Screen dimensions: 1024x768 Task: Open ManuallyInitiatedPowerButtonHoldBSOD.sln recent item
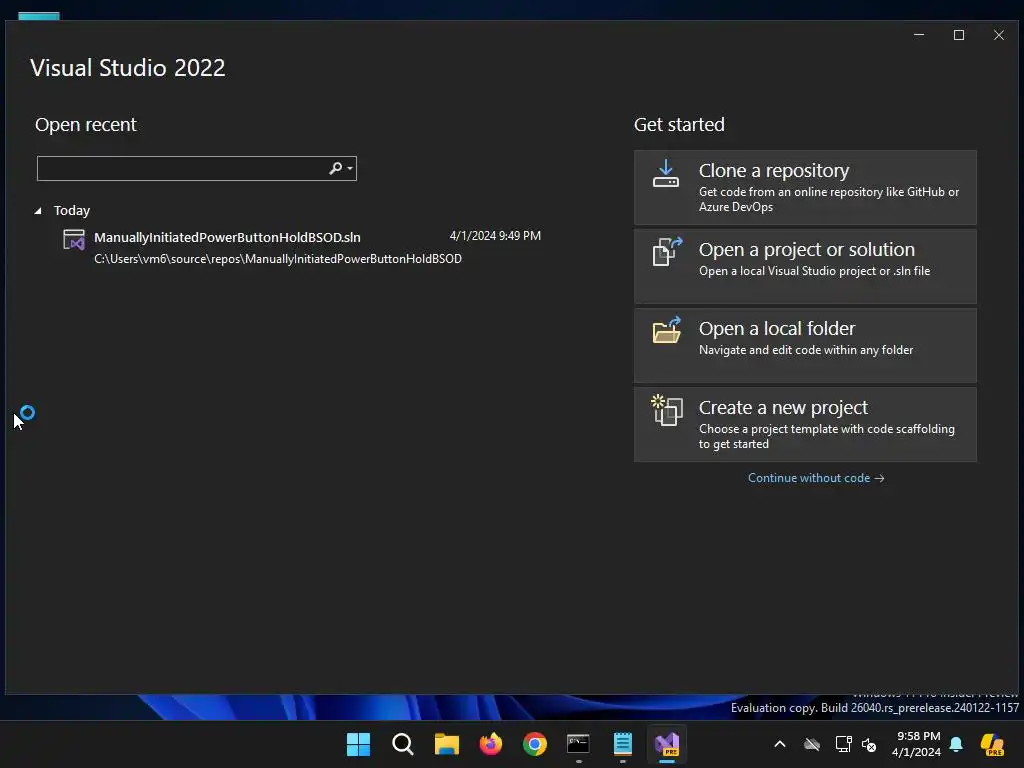pyautogui.click(x=302, y=248)
